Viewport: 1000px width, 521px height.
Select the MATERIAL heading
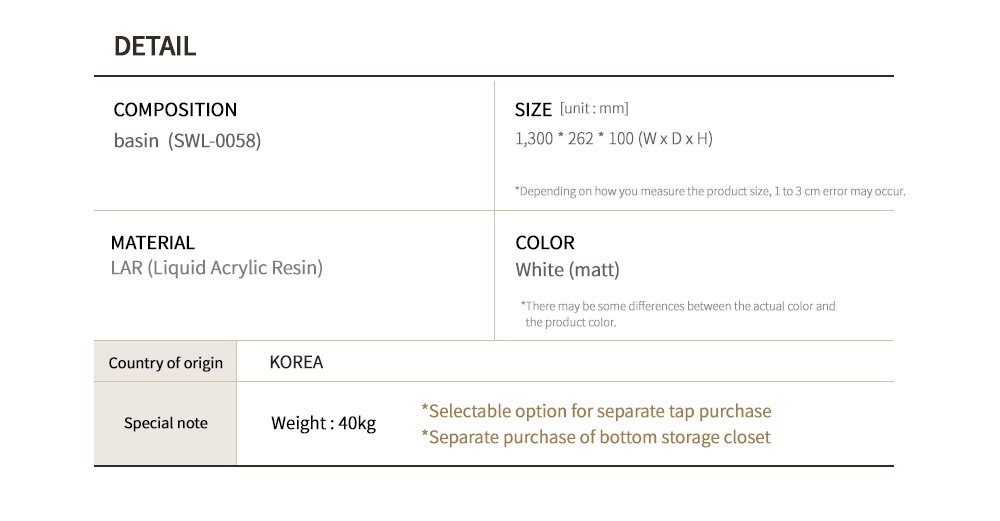(152, 243)
